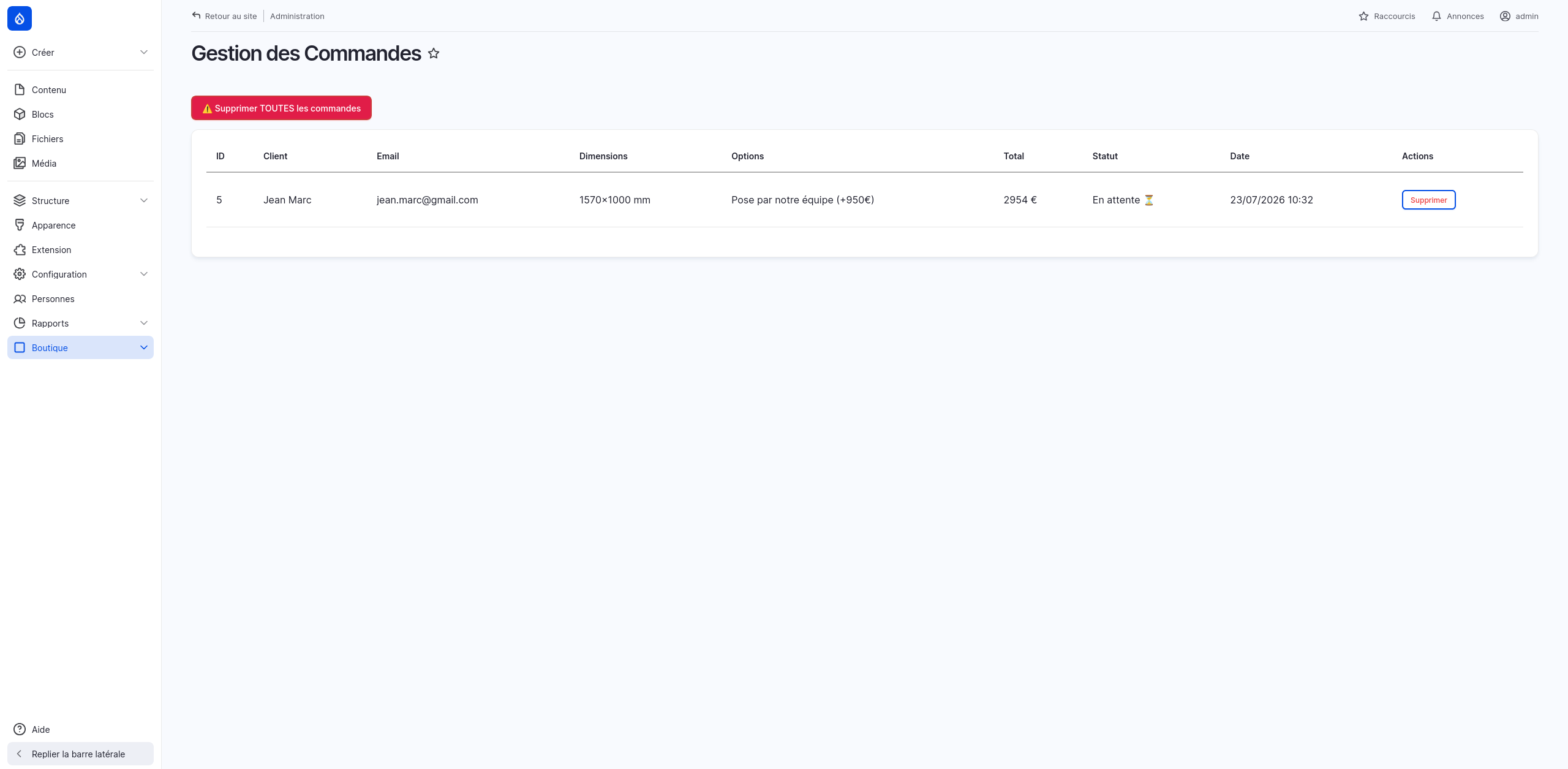Click the Apparence paintbrush icon
This screenshot has width=1568, height=769.
click(x=20, y=225)
